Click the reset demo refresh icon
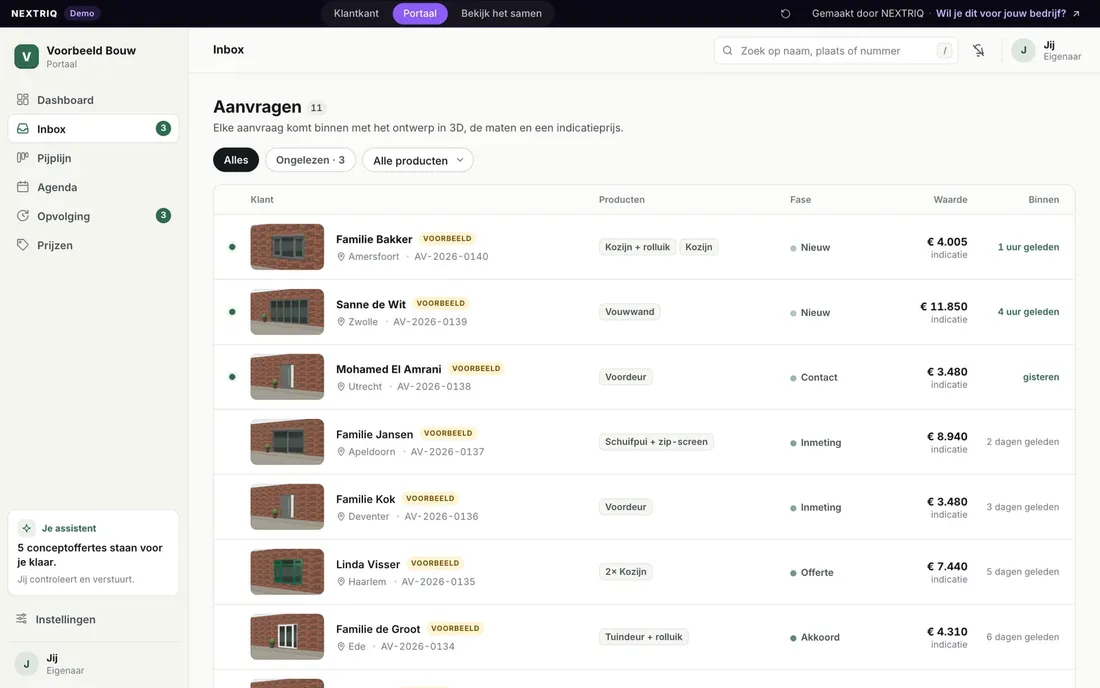 click(786, 13)
